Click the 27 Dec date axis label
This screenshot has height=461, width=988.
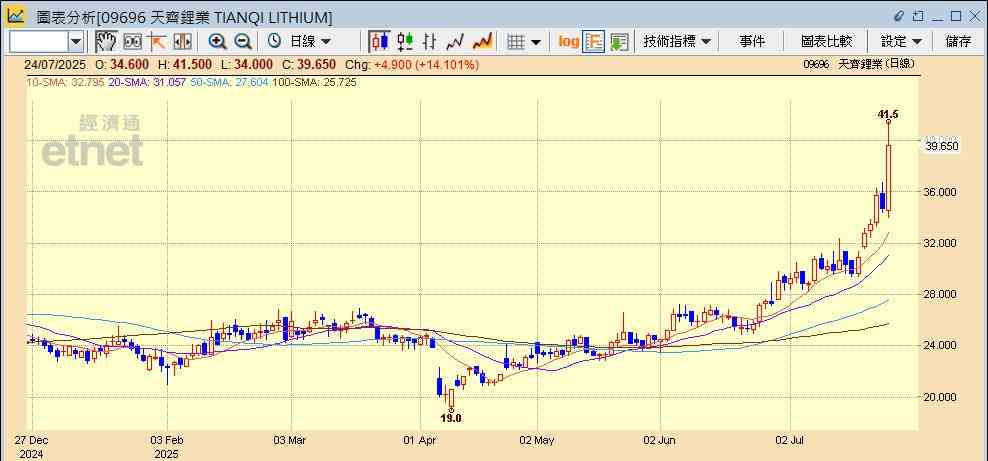33,440
